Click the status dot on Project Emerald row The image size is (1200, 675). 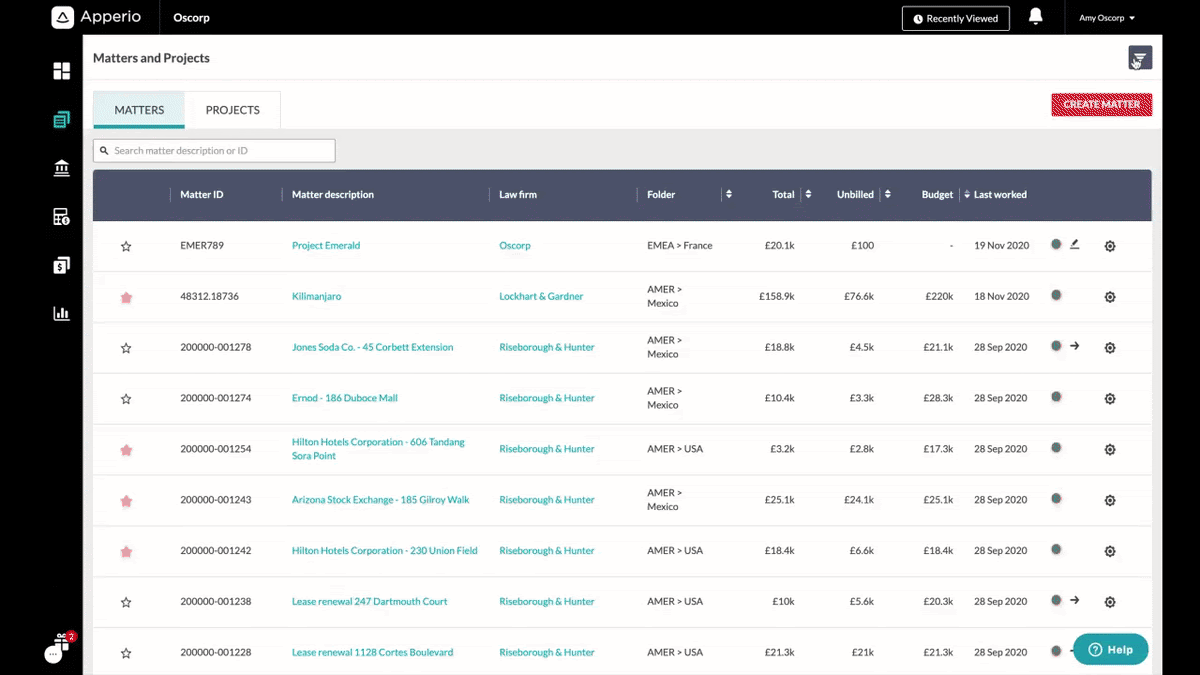click(x=1056, y=244)
